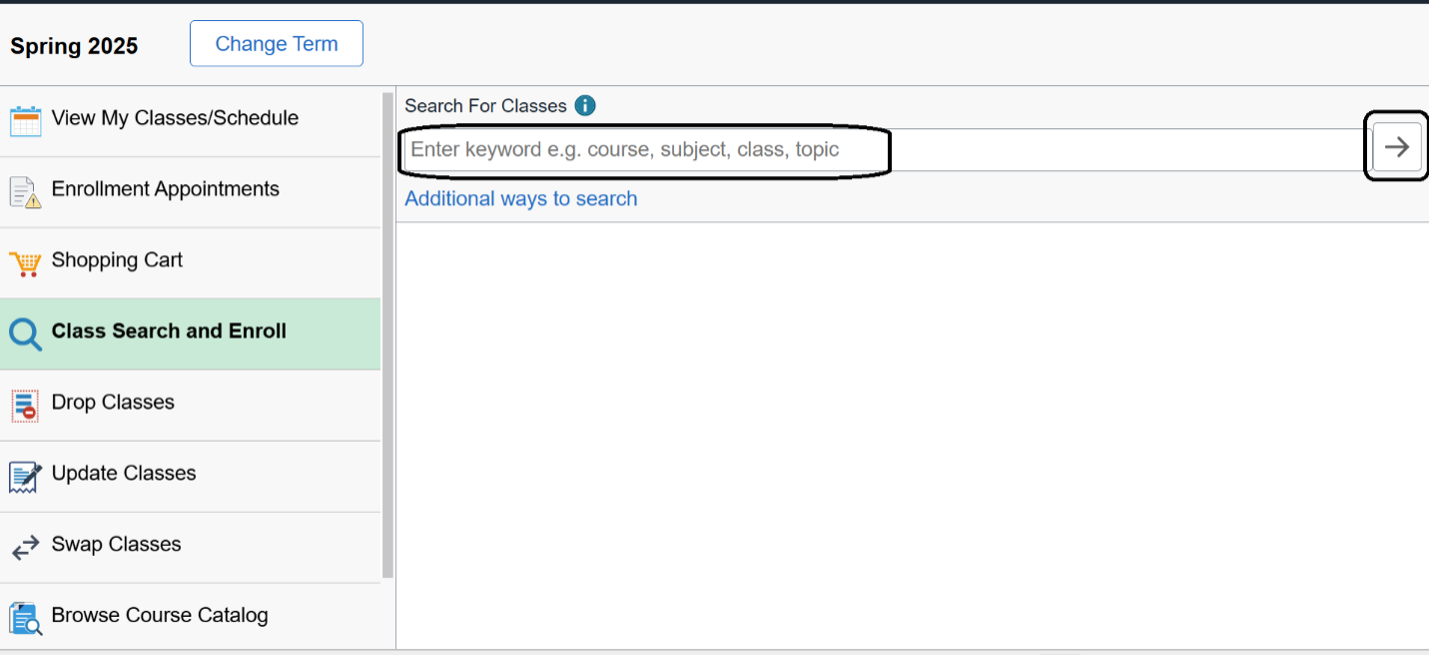Screen dimensions: 1430x660
Task: Choose Drop Classes in the navigation
Action: tap(113, 402)
